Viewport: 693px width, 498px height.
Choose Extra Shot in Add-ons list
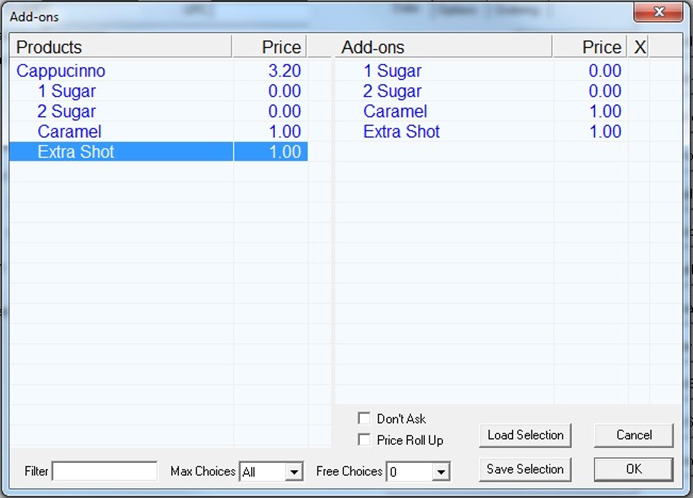[401, 131]
